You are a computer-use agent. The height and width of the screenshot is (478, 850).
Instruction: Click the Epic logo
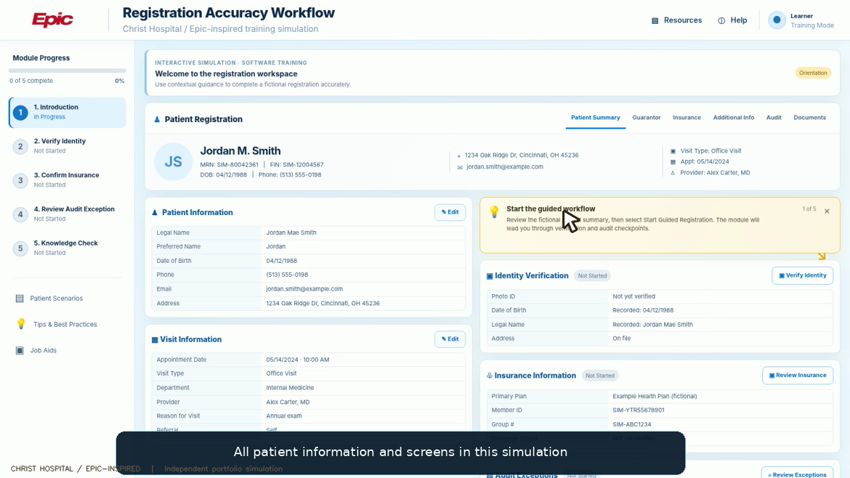(53, 20)
